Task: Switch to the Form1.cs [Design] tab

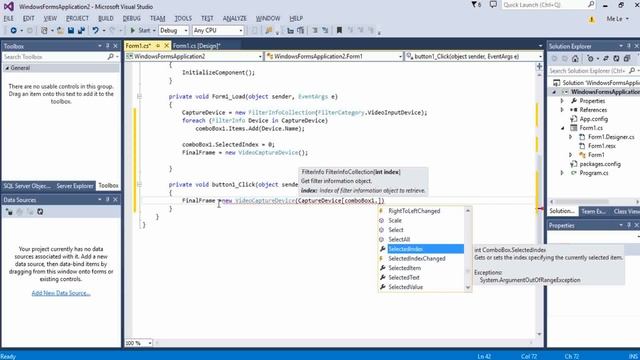Action: [x=197, y=46]
